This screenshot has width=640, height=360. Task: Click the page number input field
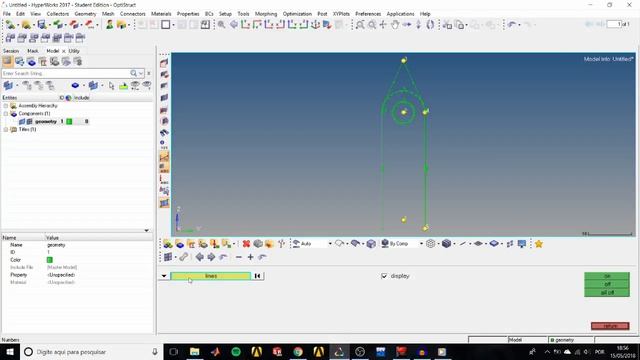tap(613, 24)
